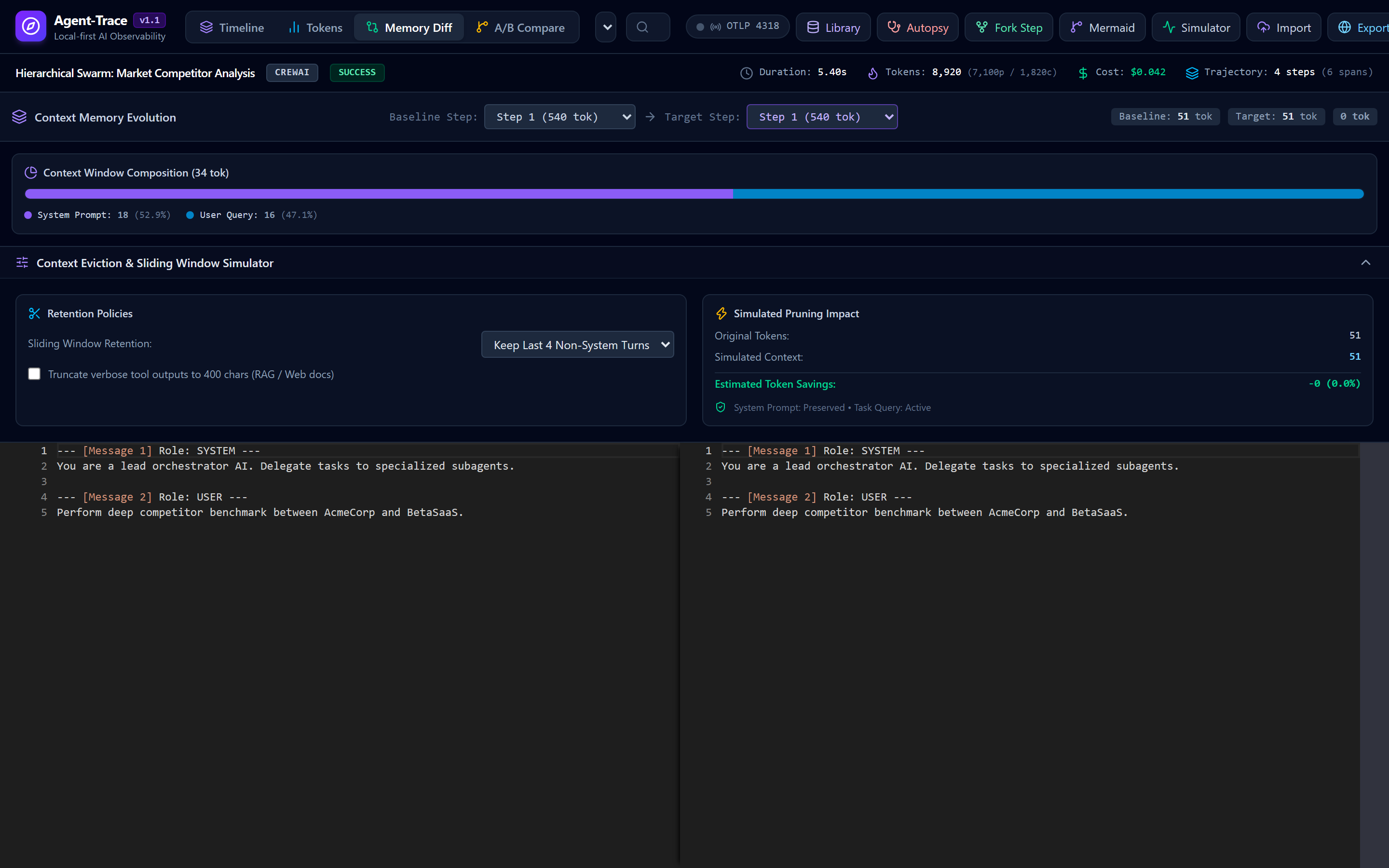Enable truncate verbose tool outputs checkbox
This screenshot has height=868, width=1389.
point(34,374)
